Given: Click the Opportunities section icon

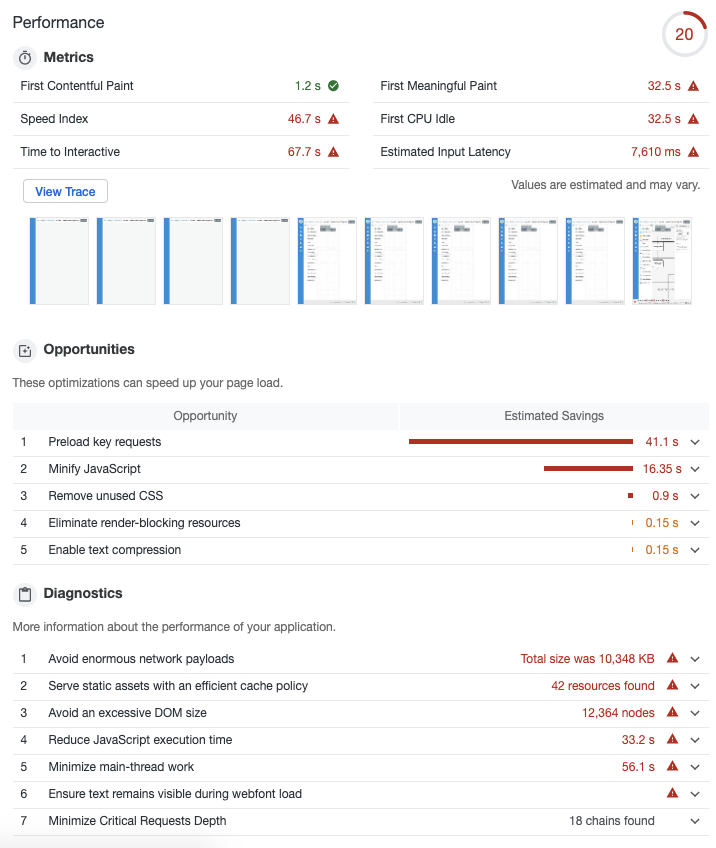Looking at the screenshot, I should coord(24,349).
